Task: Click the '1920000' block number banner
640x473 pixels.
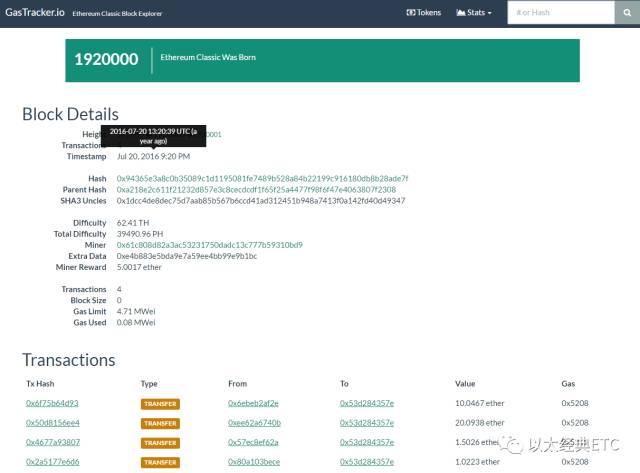Action: click(x=106, y=60)
